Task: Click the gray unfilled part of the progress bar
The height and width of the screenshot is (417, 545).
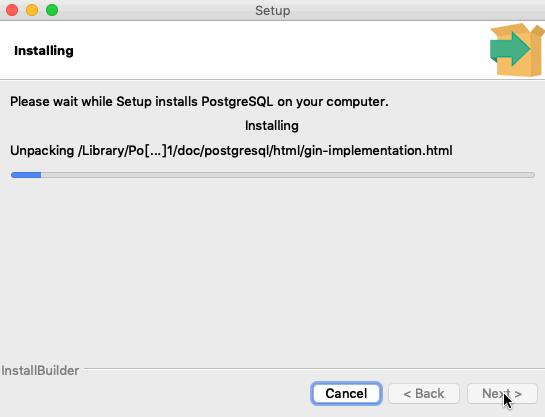Action: (288, 175)
